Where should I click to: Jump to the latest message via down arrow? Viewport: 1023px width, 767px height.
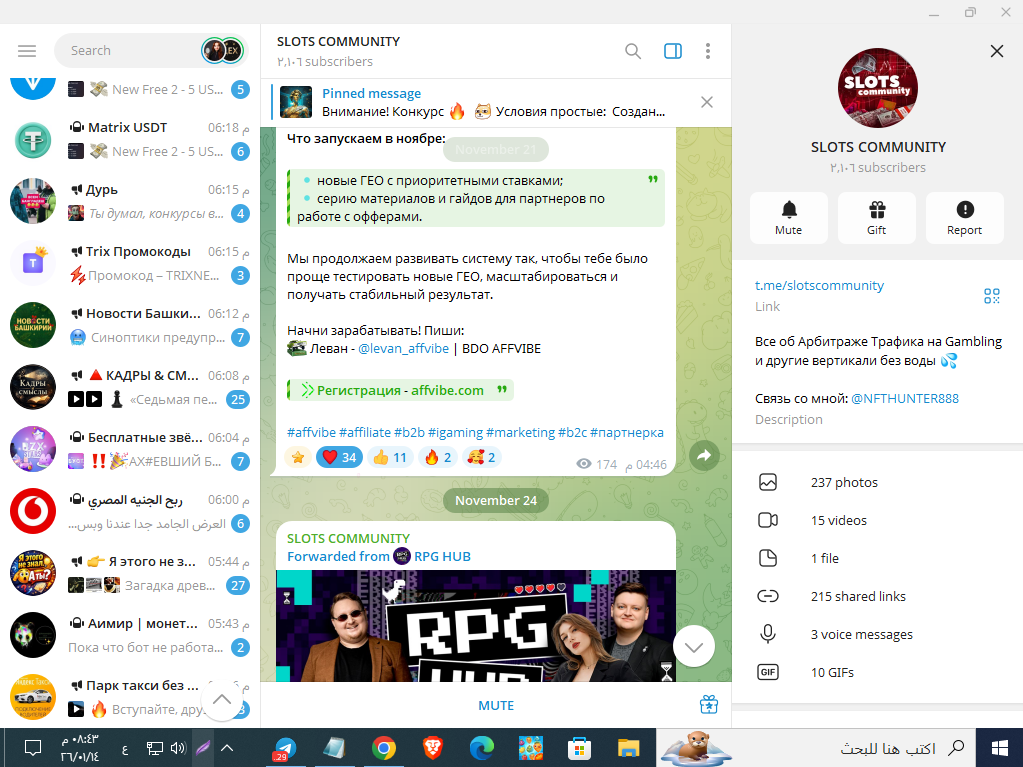coord(694,647)
